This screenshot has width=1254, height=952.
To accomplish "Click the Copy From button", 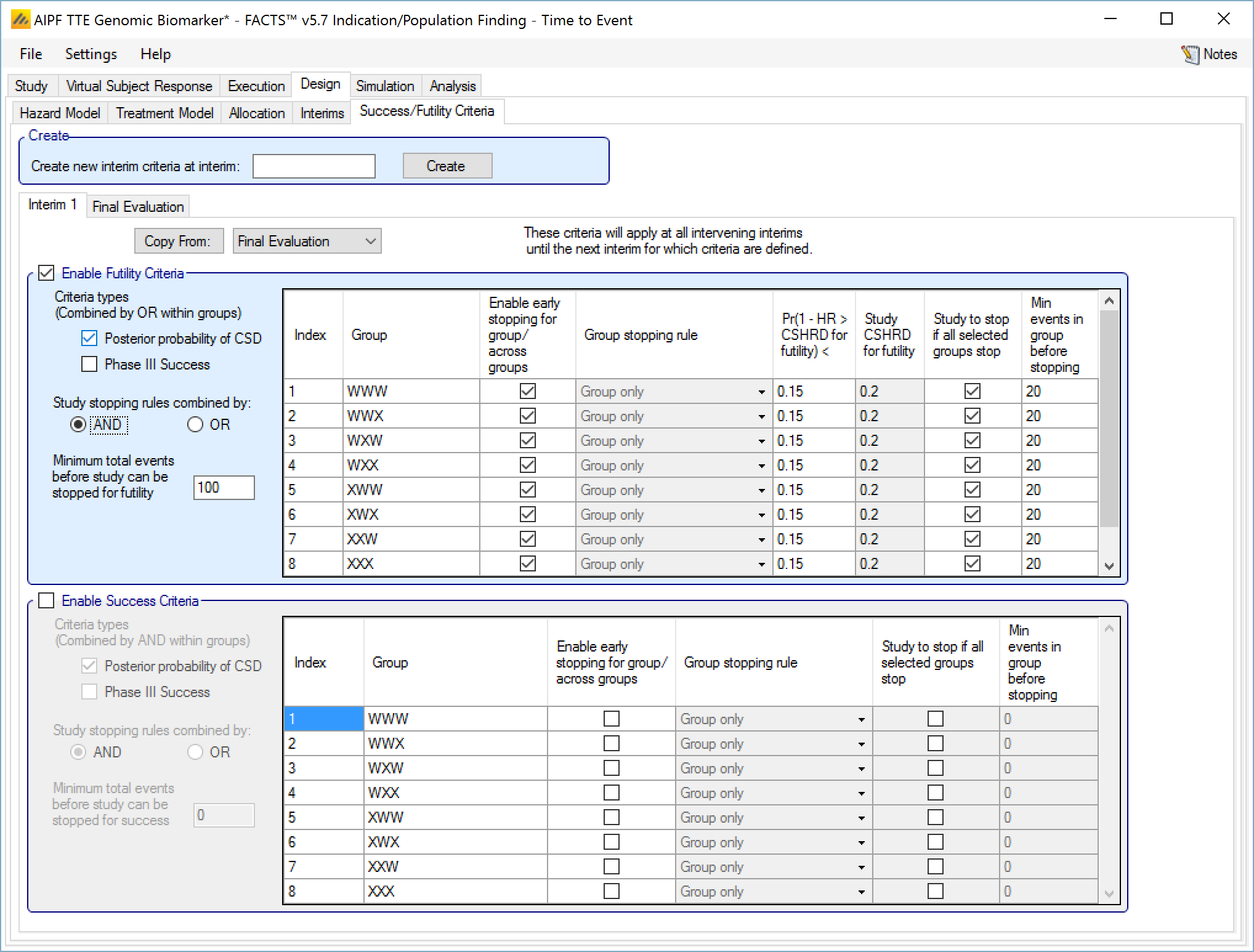I will point(178,241).
